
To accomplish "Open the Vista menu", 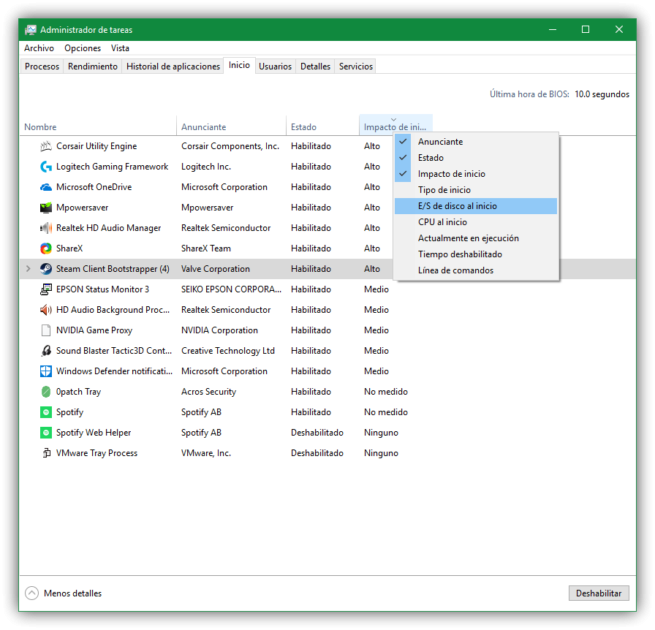I will click(x=120, y=48).
